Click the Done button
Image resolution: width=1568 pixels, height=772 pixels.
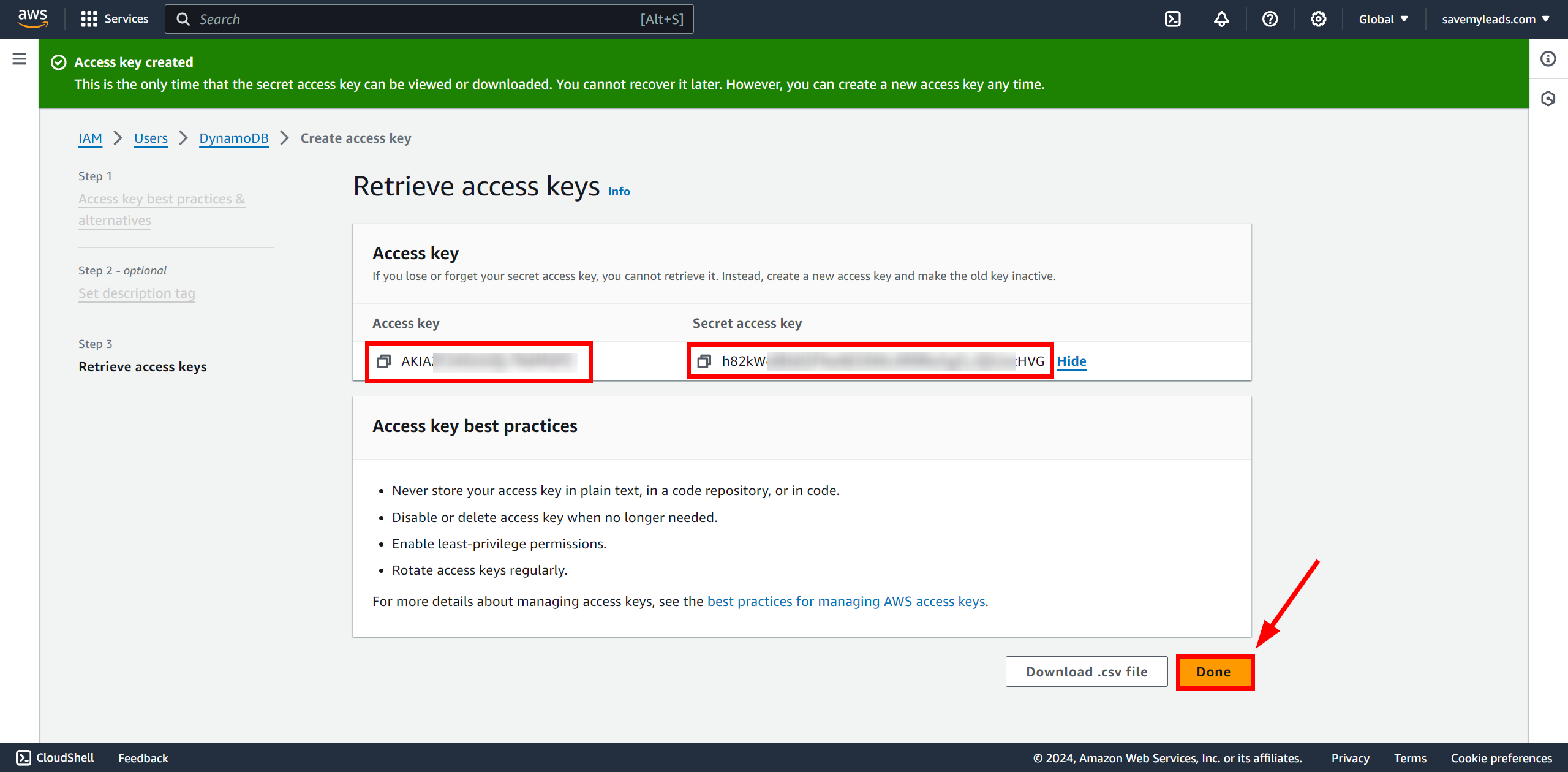[x=1215, y=672]
